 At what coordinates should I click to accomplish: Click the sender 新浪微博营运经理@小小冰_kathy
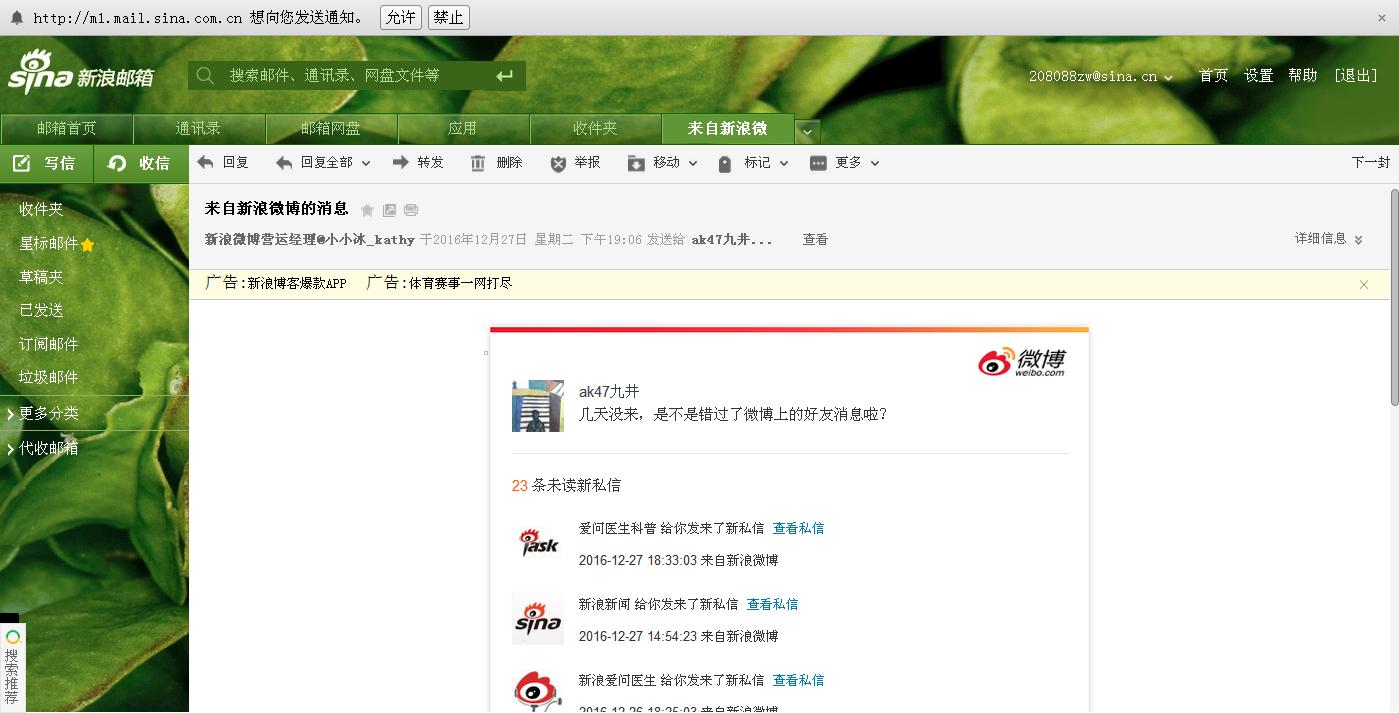coord(310,240)
